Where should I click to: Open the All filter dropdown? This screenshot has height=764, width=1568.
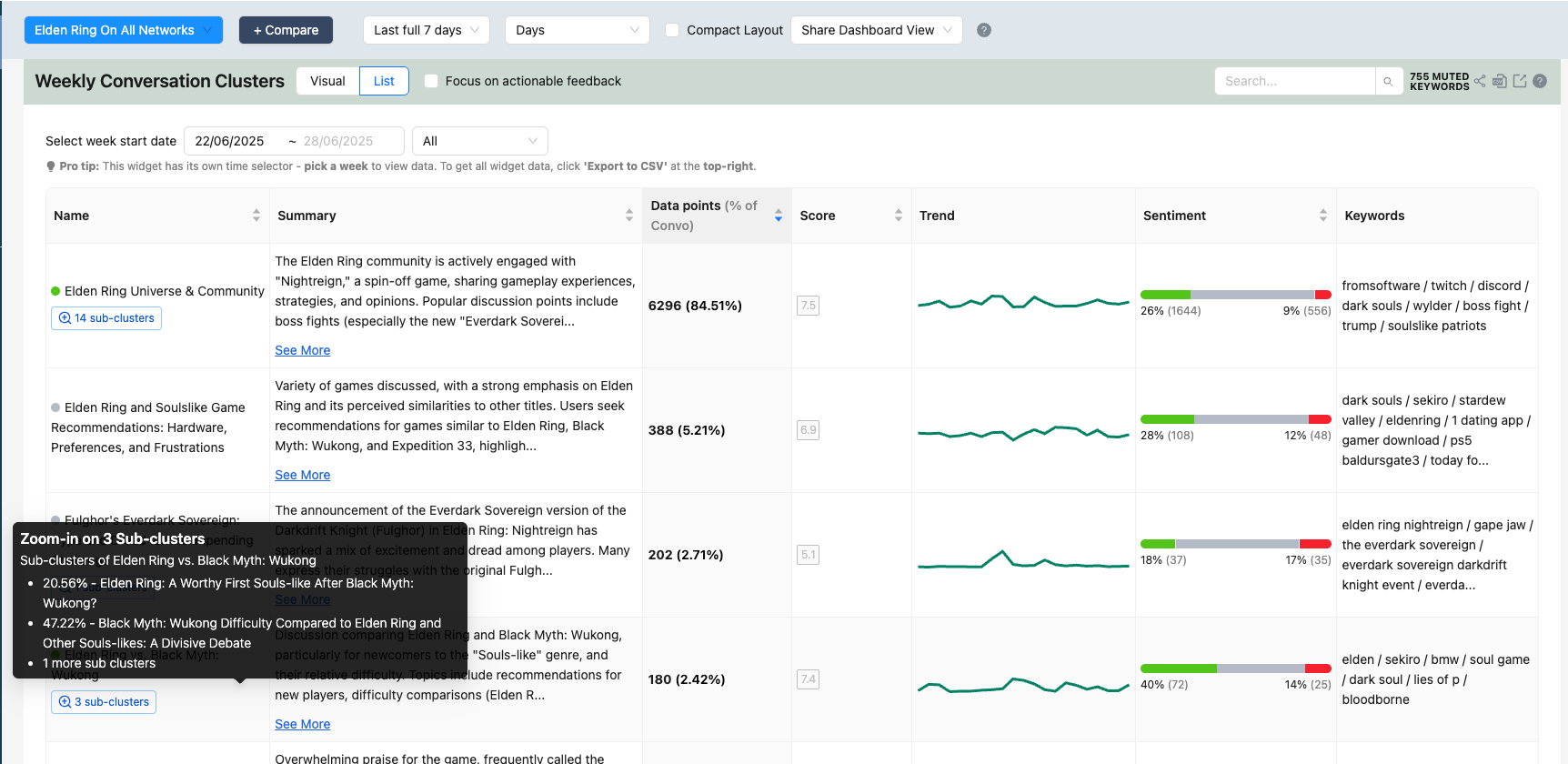[x=480, y=141]
